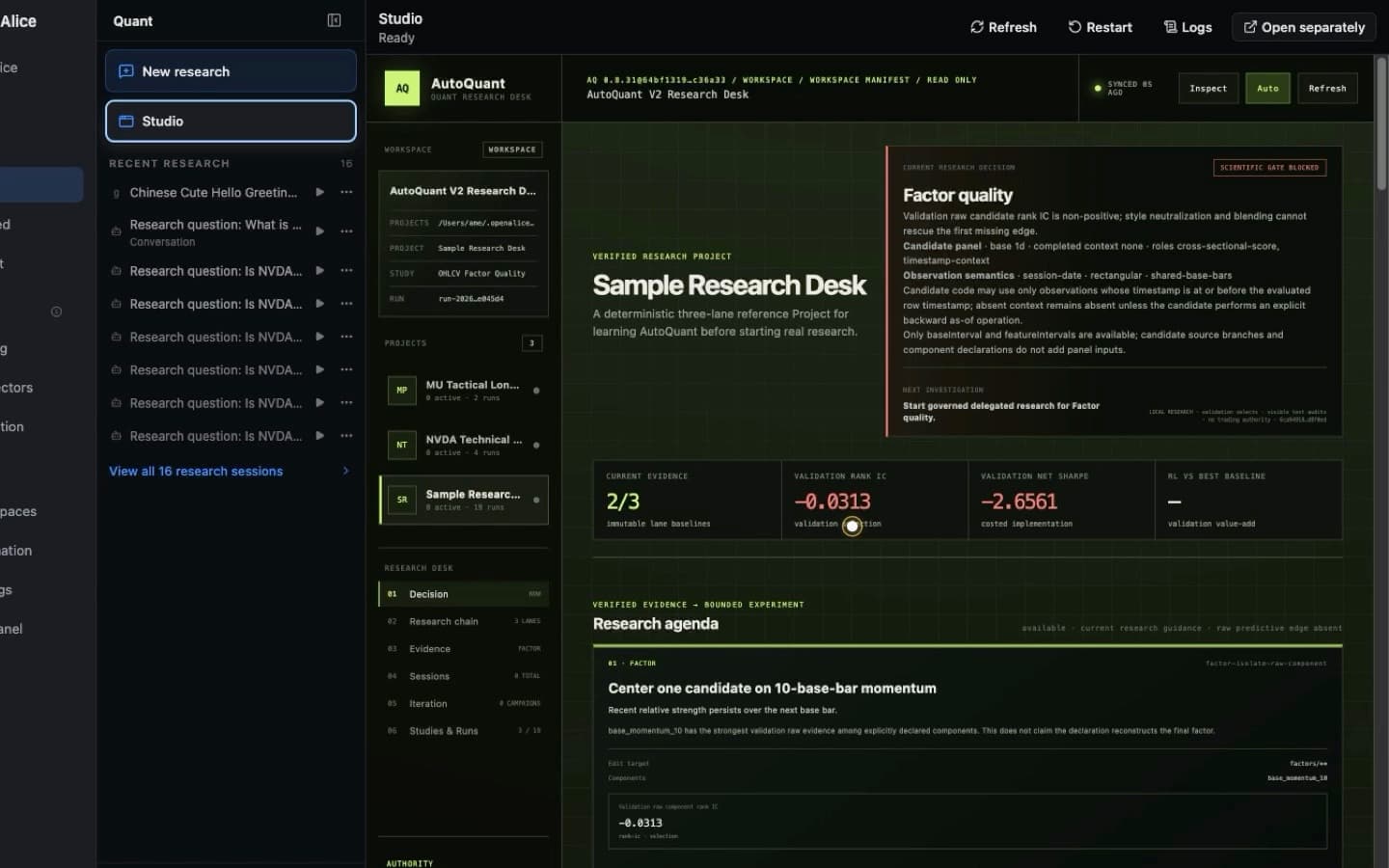
Task: Open 'Research question: What is' conversation
Action: click(215, 231)
